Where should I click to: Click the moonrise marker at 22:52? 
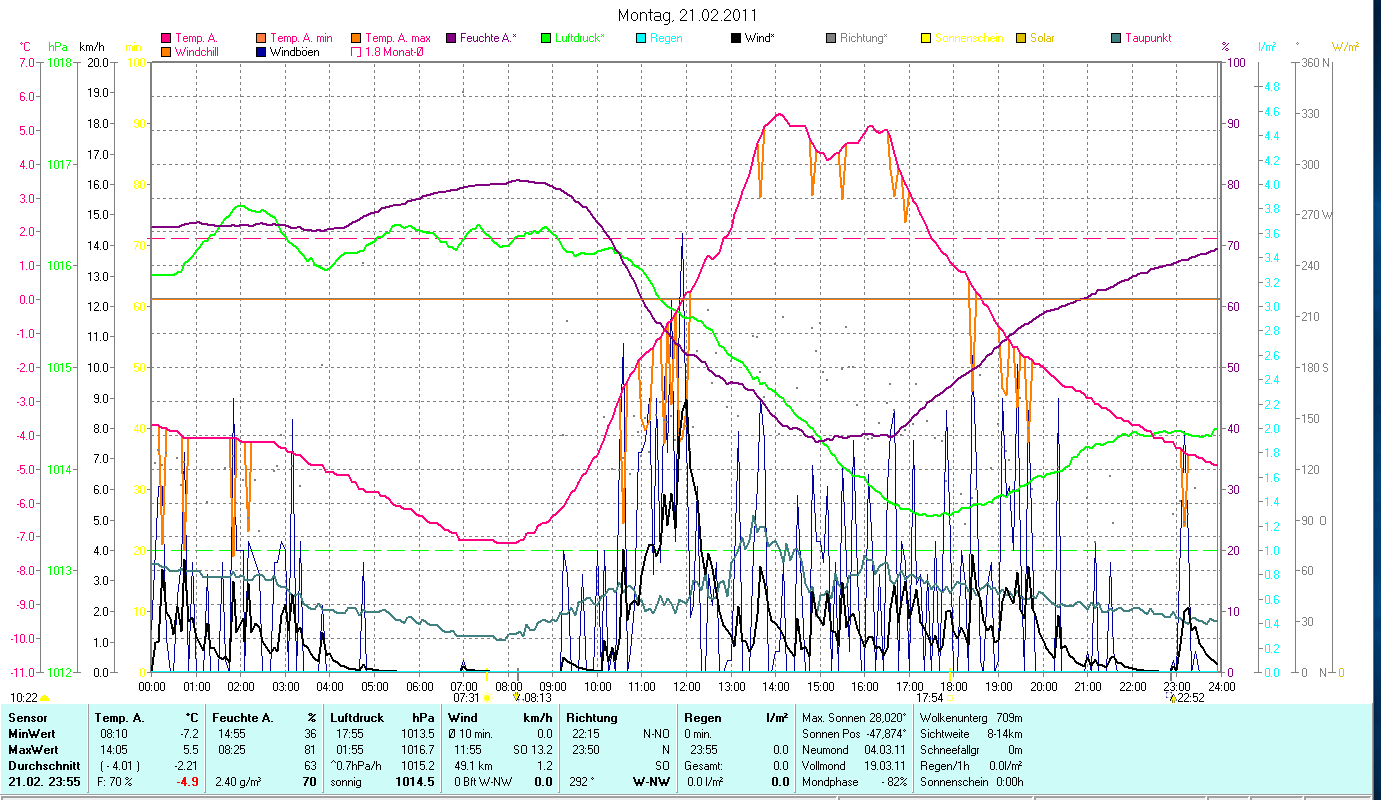click(x=1172, y=697)
